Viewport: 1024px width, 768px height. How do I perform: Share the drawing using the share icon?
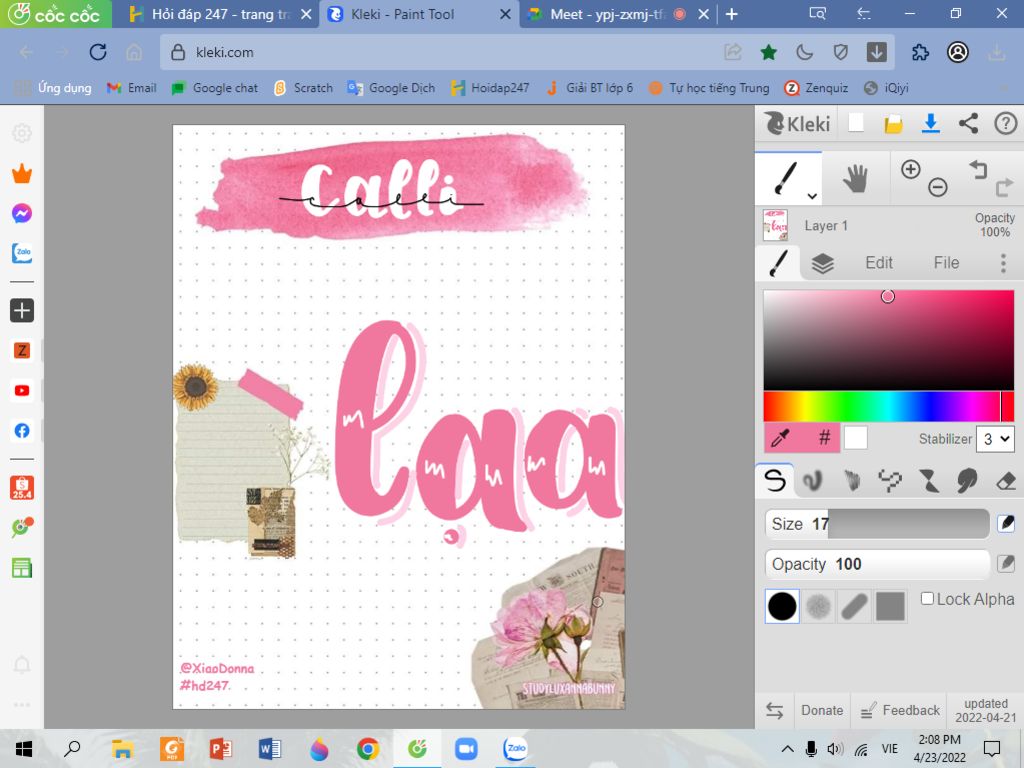pyautogui.click(x=968, y=123)
